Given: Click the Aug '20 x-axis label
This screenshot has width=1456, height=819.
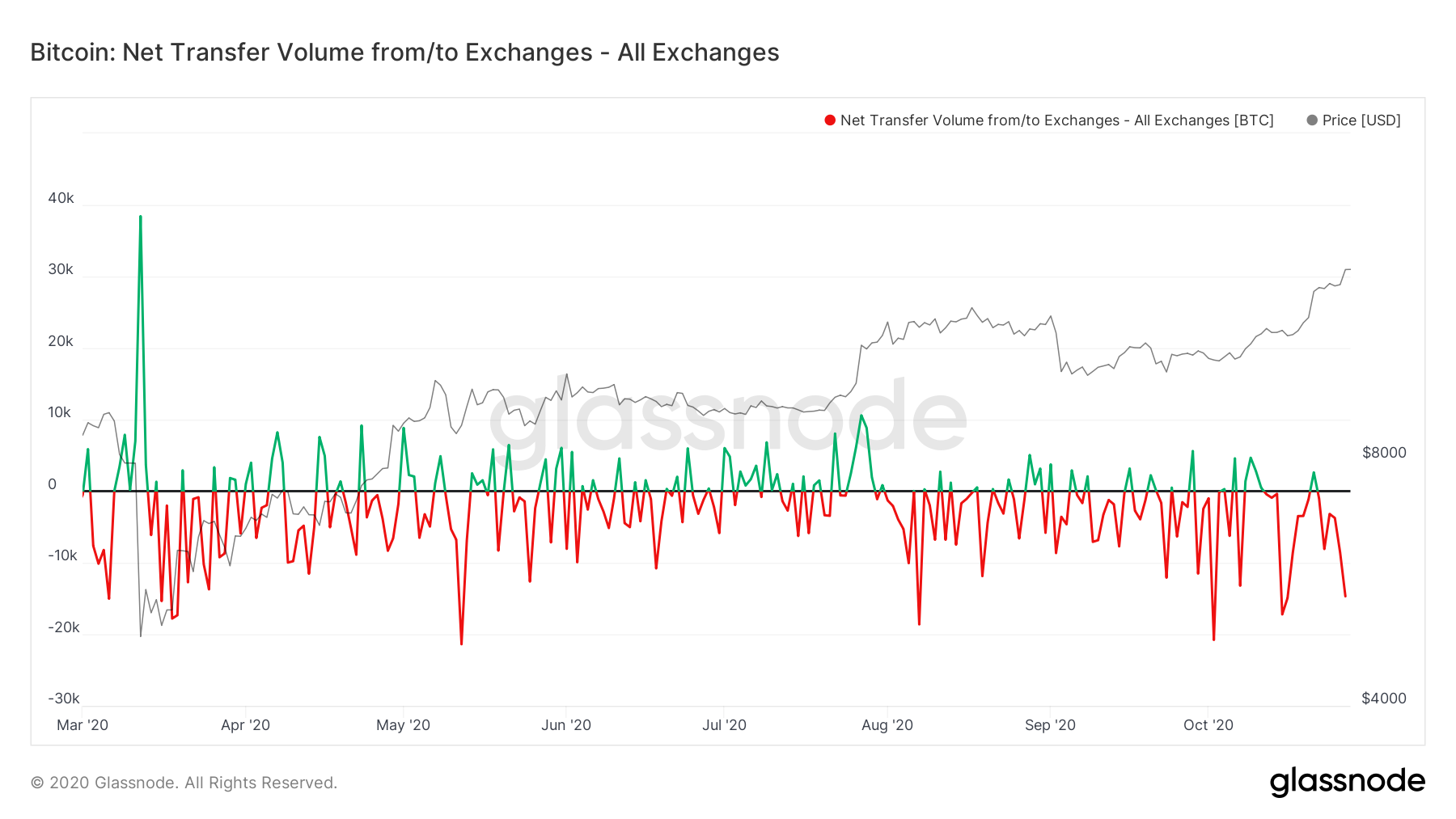Looking at the screenshot, I should pyautogui.click(x=887, y=725).
